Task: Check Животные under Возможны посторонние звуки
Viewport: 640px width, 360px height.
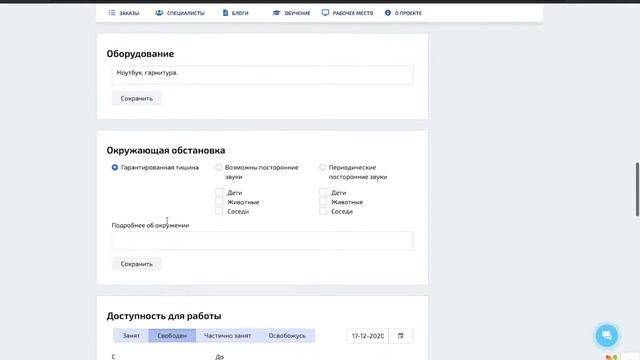Action: [x=219, y=202]
